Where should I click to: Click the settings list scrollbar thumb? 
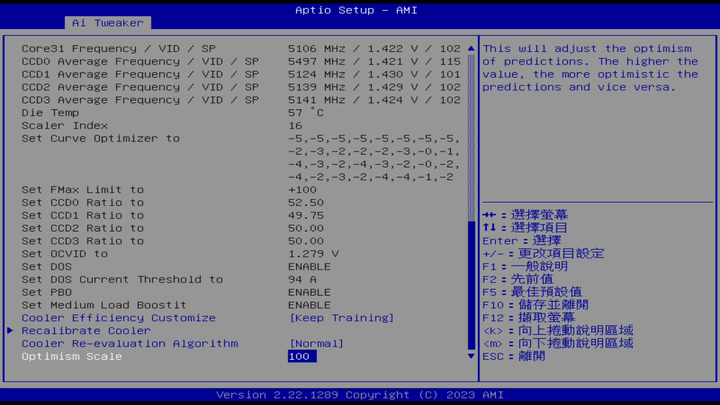[x=471, y=285]
